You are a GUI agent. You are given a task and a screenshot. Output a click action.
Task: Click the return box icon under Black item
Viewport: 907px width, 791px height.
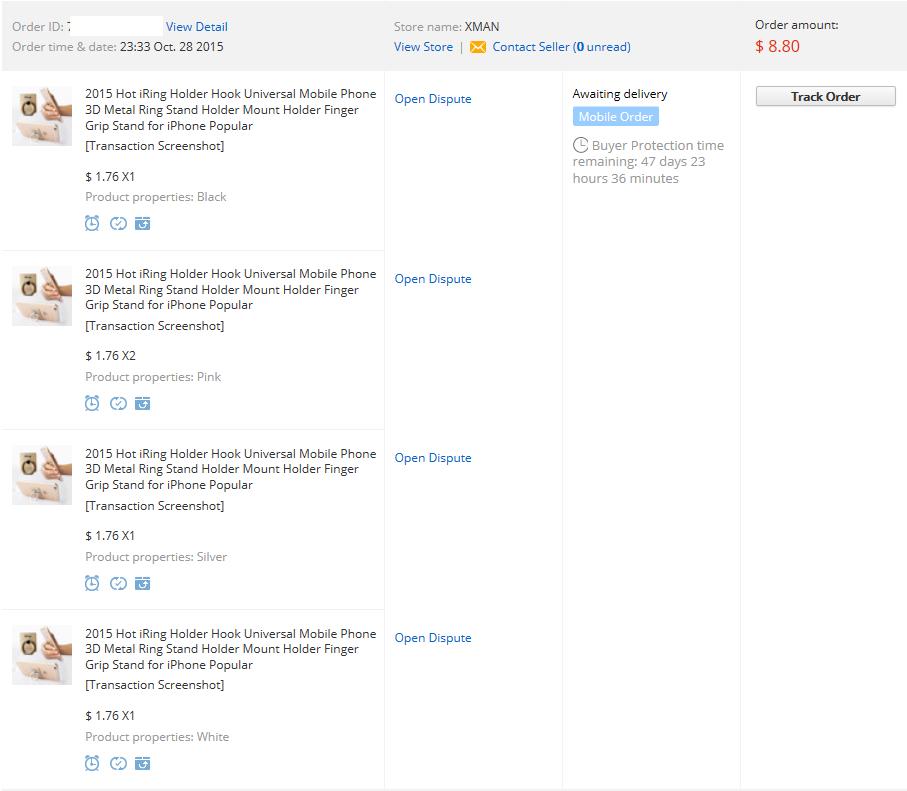(x=143, y=223)
